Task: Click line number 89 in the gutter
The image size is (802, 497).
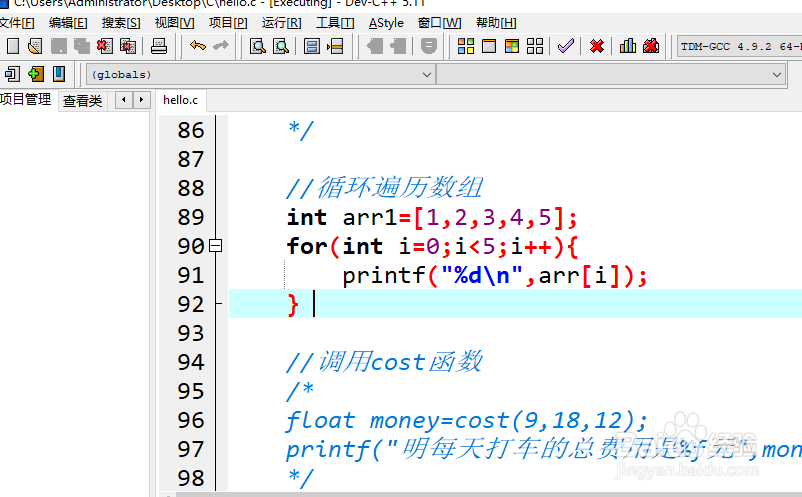Action: pyautogui.click(x=191, y=217)
